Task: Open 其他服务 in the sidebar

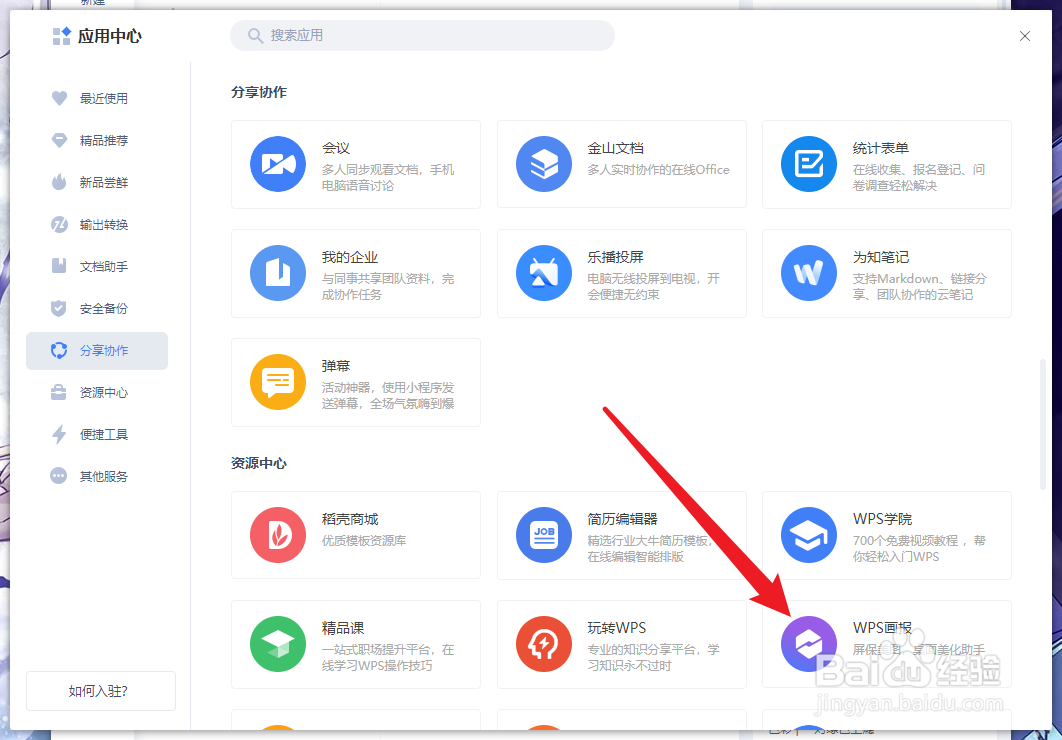Action: pos(97,476)
